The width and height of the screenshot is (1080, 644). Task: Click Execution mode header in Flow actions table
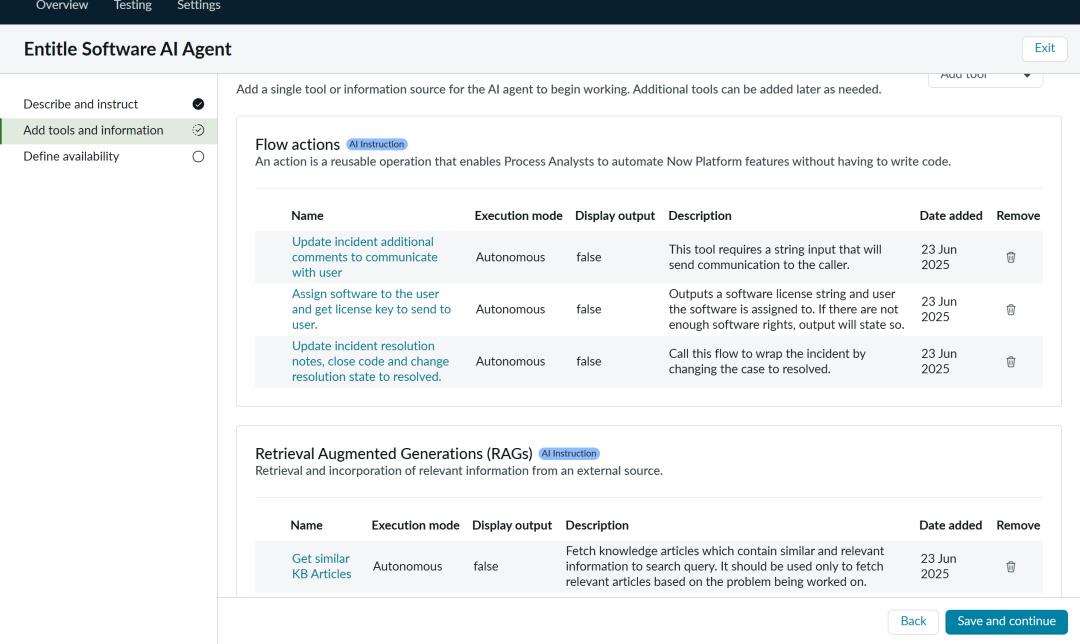pyautogui.click(x=518, y=216)
